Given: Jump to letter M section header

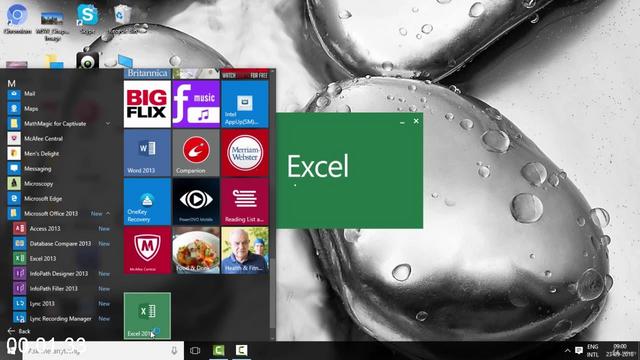Looking at the screenshot, I should pos(11,83).
